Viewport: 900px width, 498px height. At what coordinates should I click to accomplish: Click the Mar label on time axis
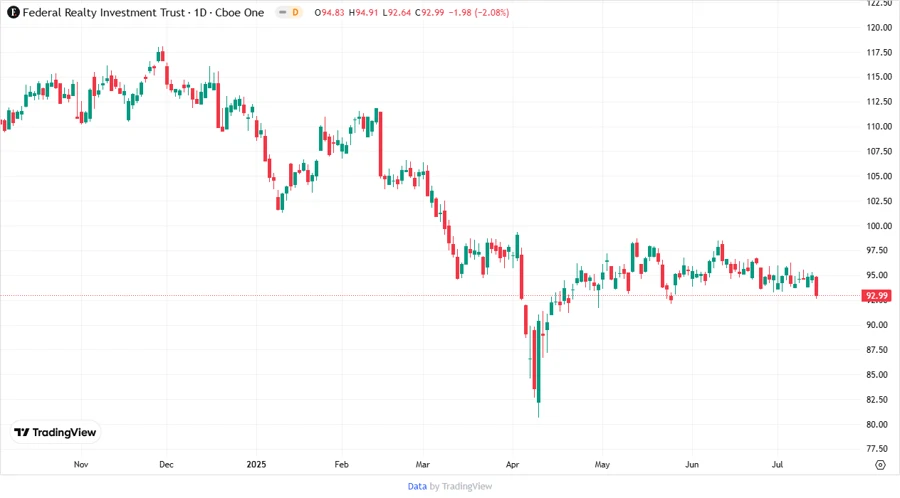(422, 464)
